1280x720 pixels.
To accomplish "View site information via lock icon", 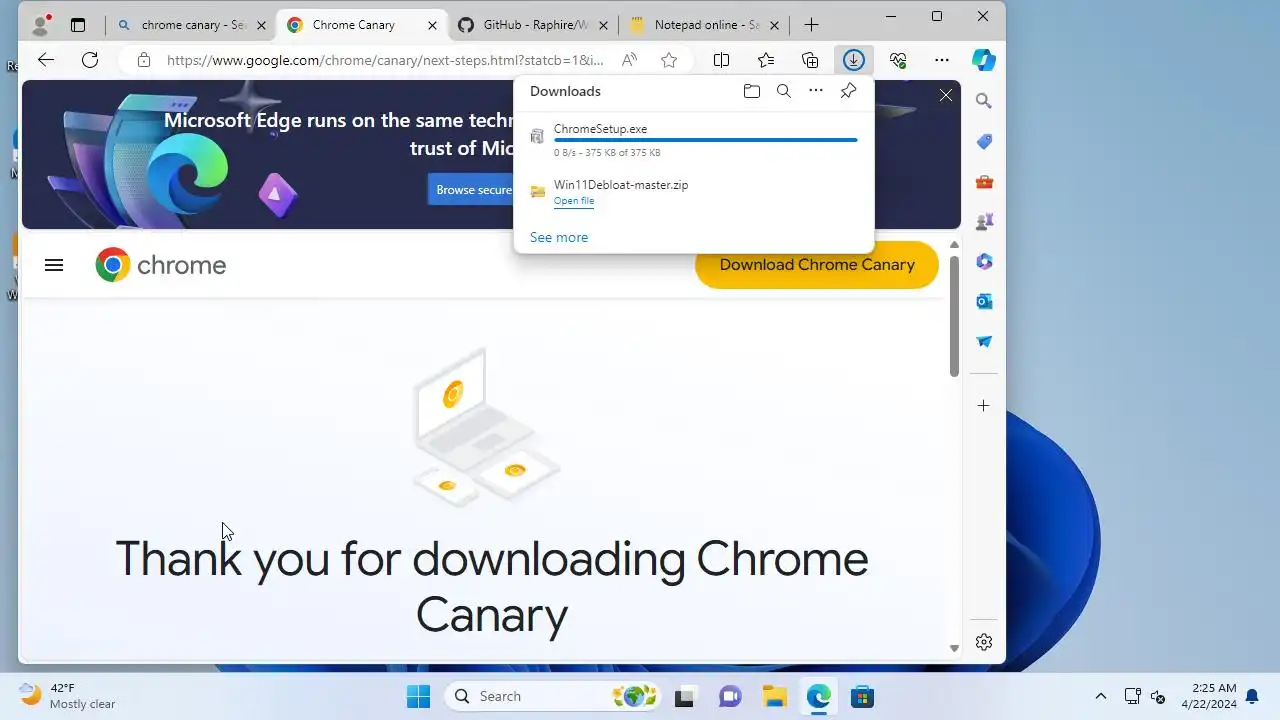I will (144, 60).
